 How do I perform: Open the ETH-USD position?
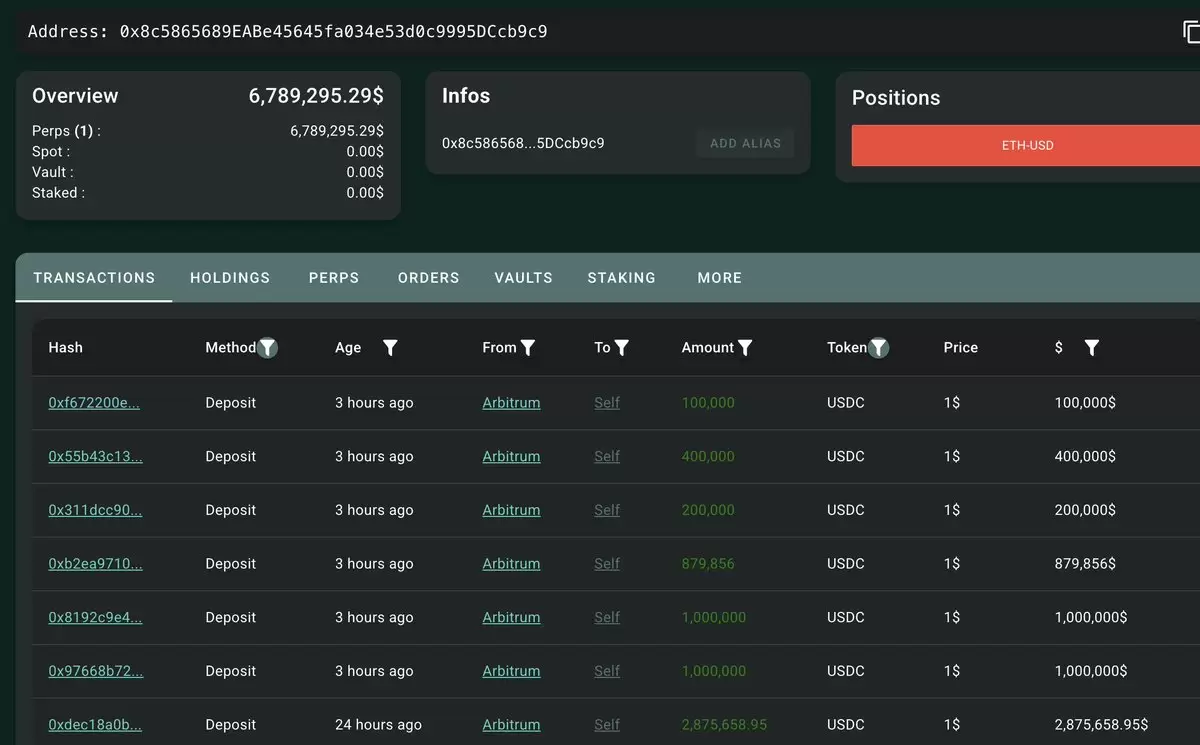click(1026, 145)
